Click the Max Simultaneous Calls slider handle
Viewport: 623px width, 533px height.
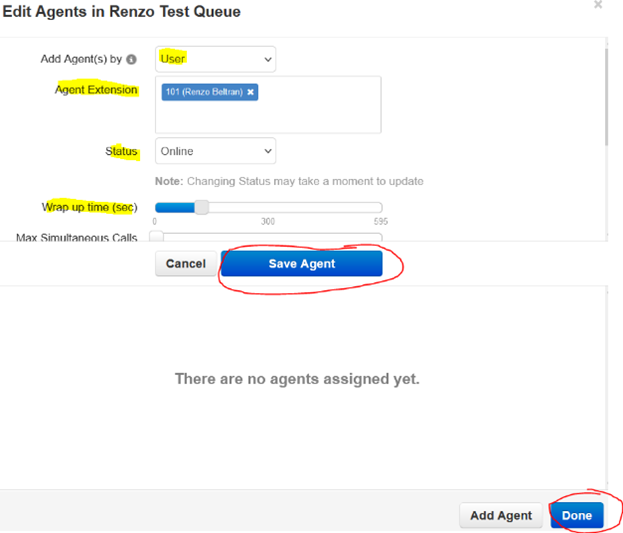click(157, 236)
